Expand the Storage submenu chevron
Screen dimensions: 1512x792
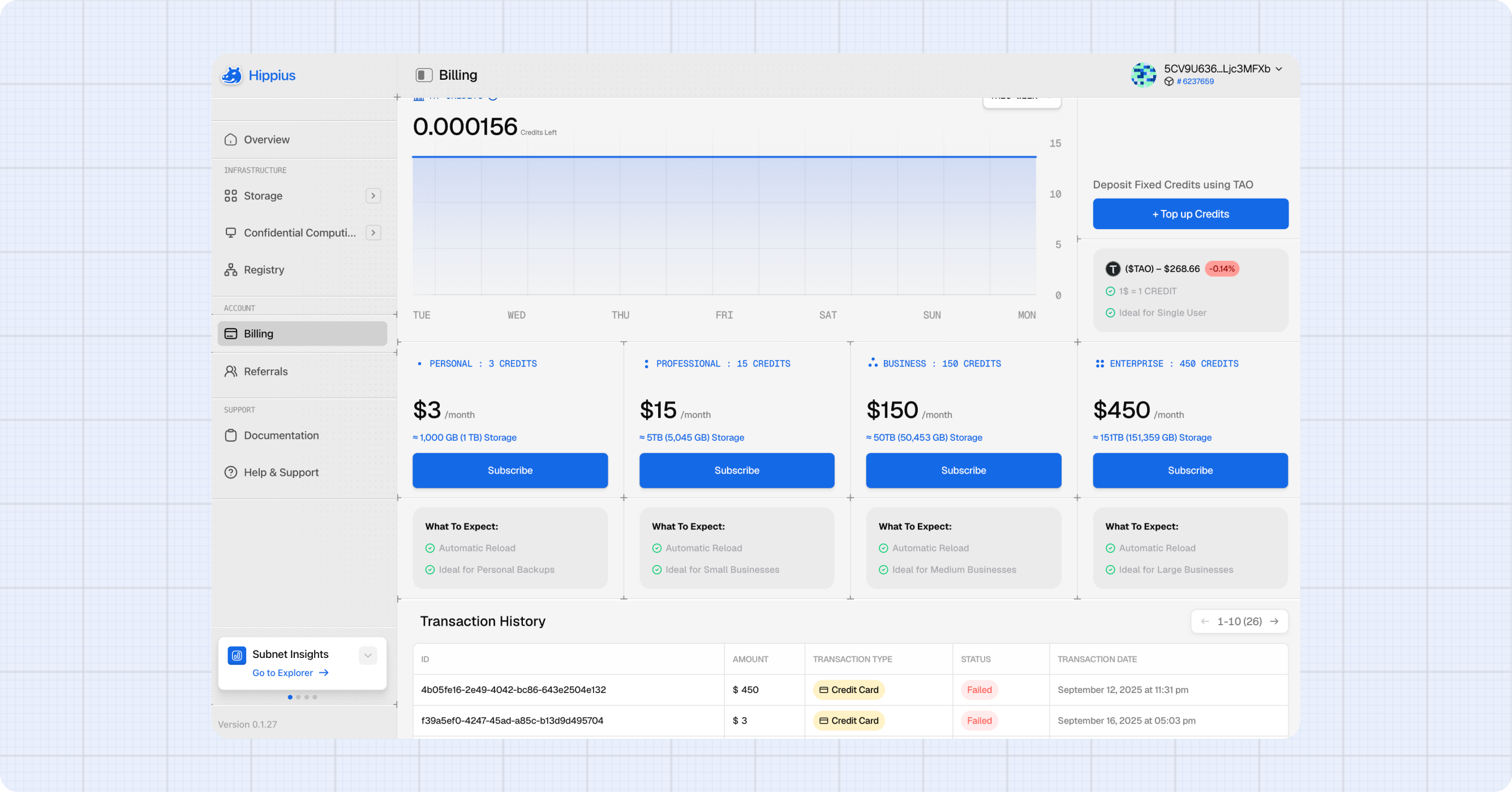373,196
